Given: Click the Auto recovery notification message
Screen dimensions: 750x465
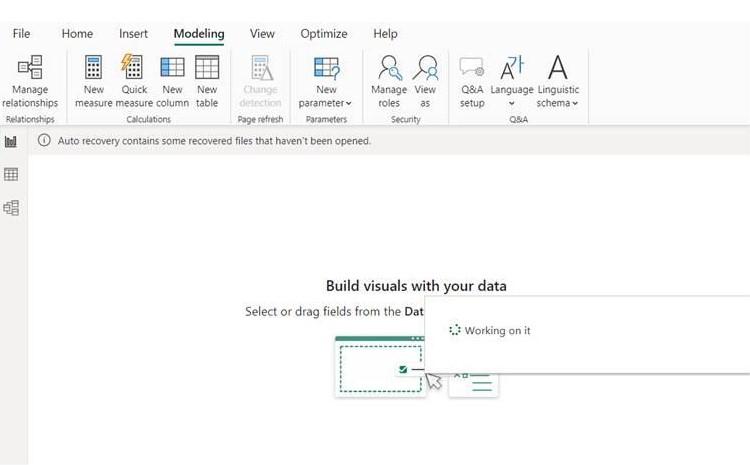Looking at the screenshot, I should [x=214, y=141].
